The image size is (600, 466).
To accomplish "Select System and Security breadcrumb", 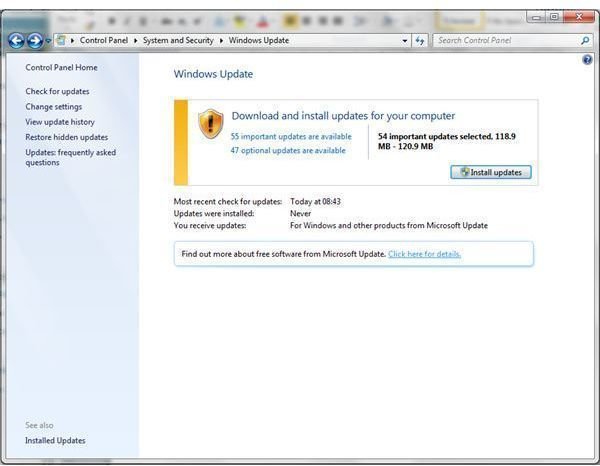I will [x=178, y=40].
